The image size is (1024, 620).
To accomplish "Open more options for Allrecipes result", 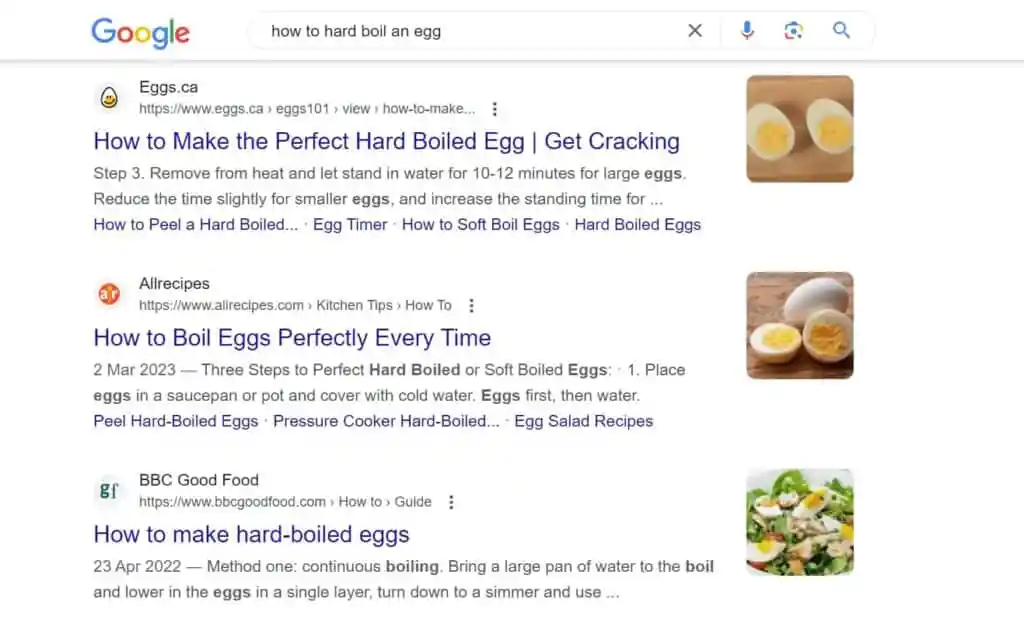I will (x=471, y=306).
